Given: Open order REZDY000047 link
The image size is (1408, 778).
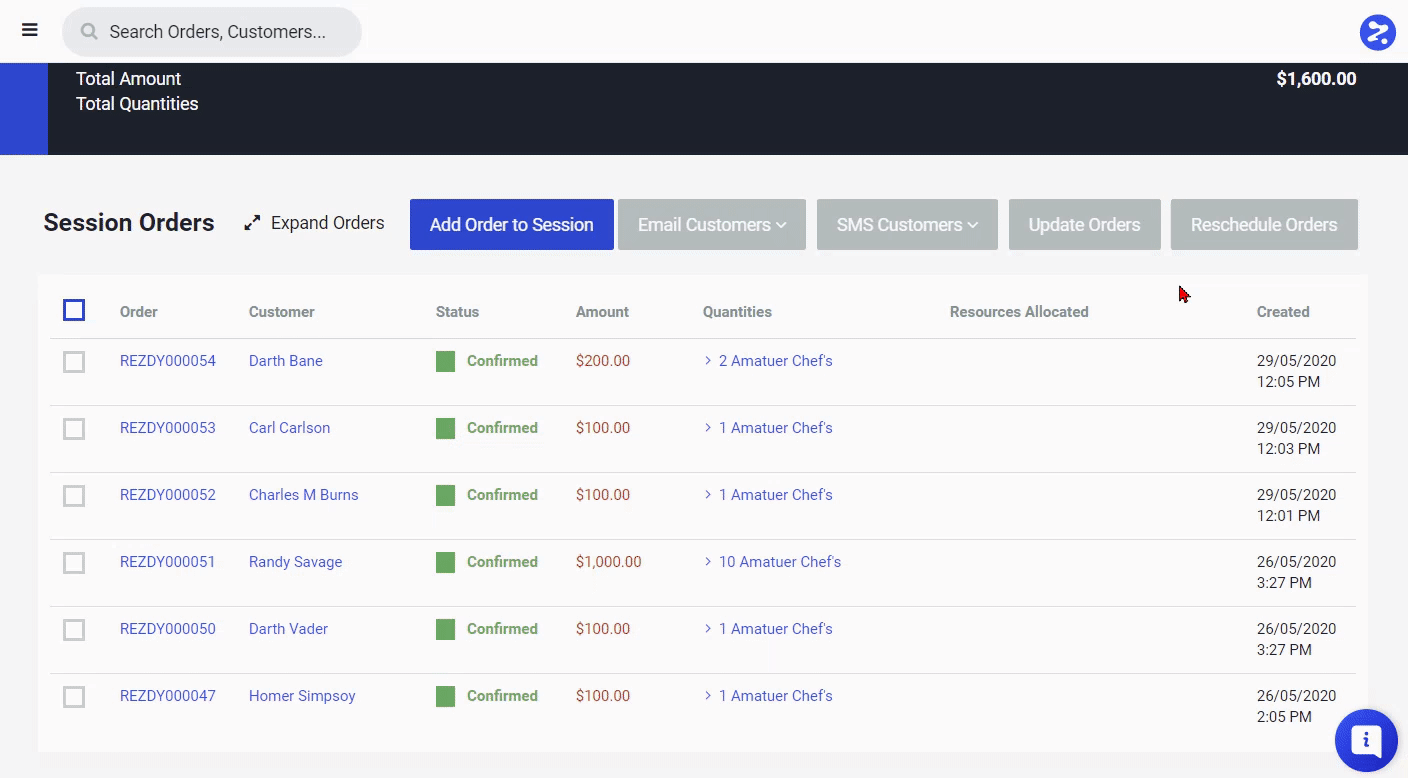Looking at the screenshot, I should (x=168, y=696).
